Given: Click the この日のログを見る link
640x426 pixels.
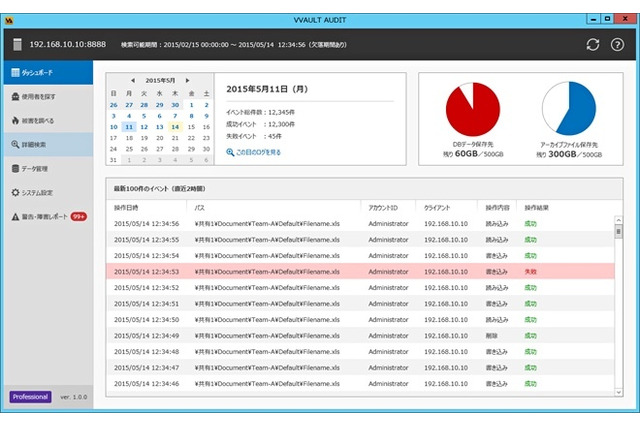Looking at the screenshot, I should [254, 152].
